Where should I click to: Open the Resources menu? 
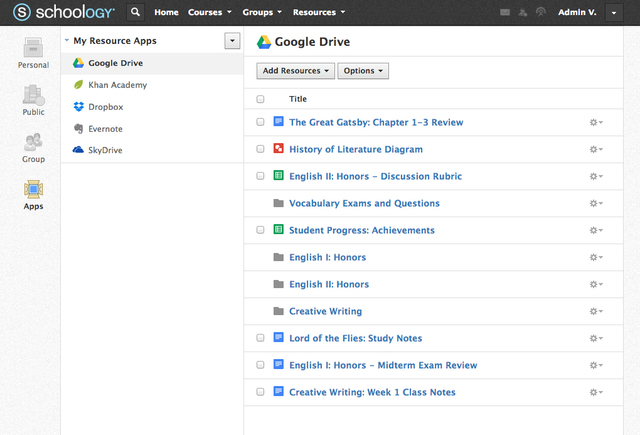(319, 12)
